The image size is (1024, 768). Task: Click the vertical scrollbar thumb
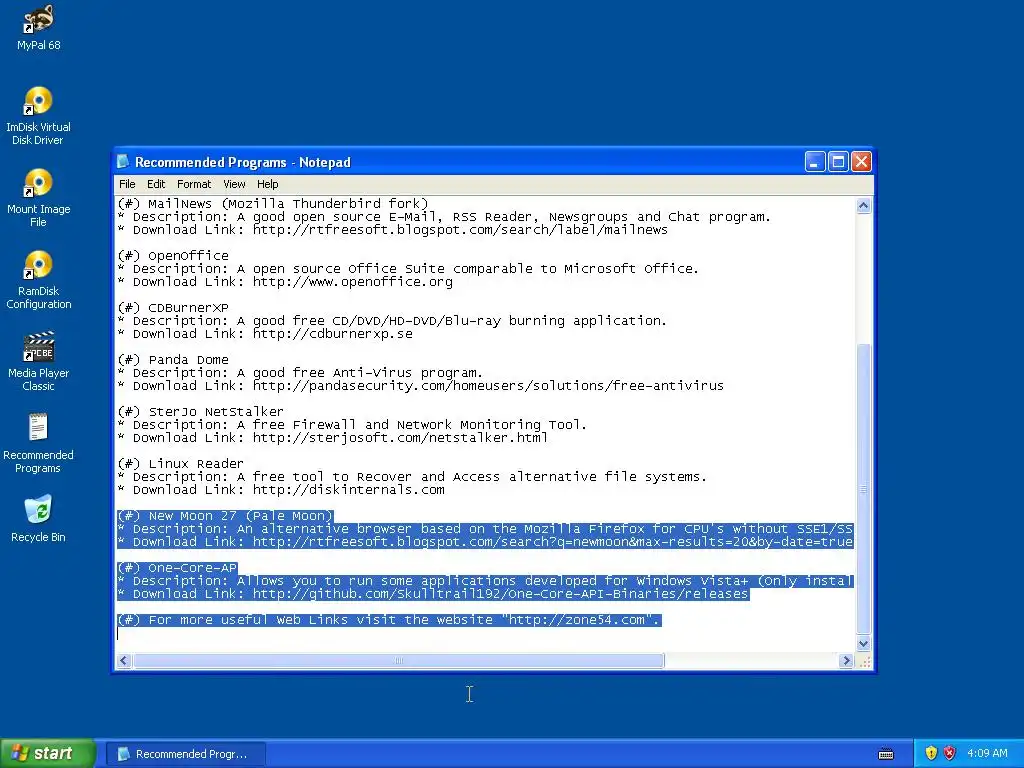coord(863,489)
